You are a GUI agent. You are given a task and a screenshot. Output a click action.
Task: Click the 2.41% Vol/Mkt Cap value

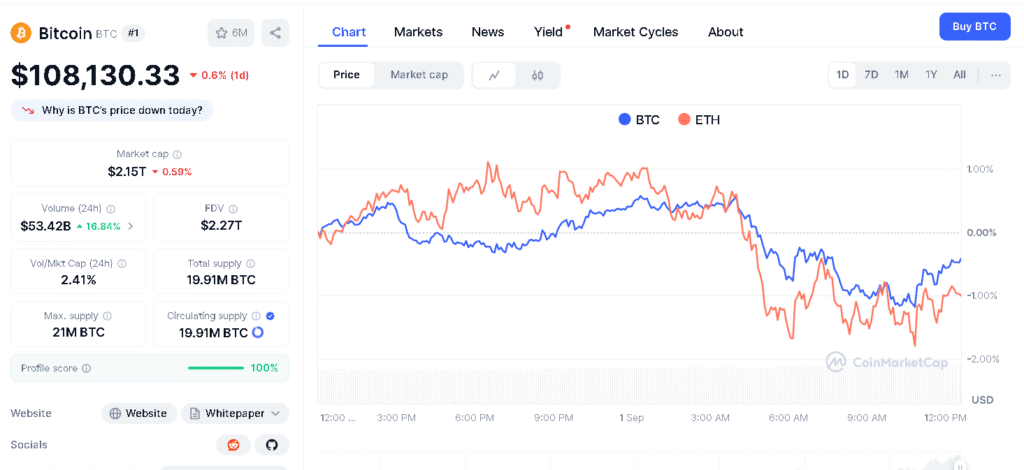[78, 280]
